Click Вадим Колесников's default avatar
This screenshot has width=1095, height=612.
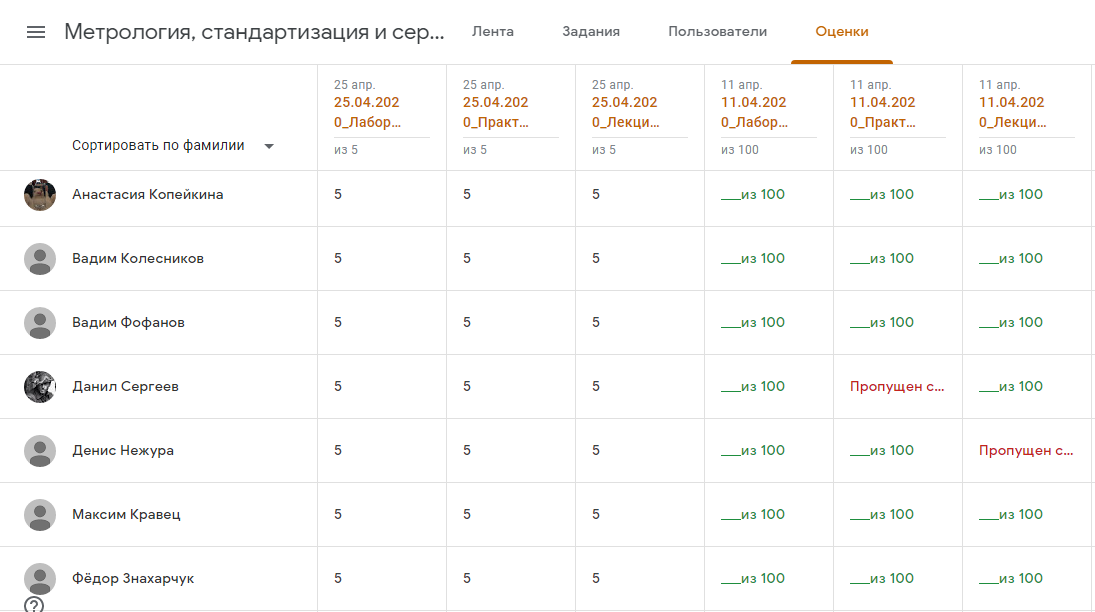pyautogui.click(x=40, y=259)
